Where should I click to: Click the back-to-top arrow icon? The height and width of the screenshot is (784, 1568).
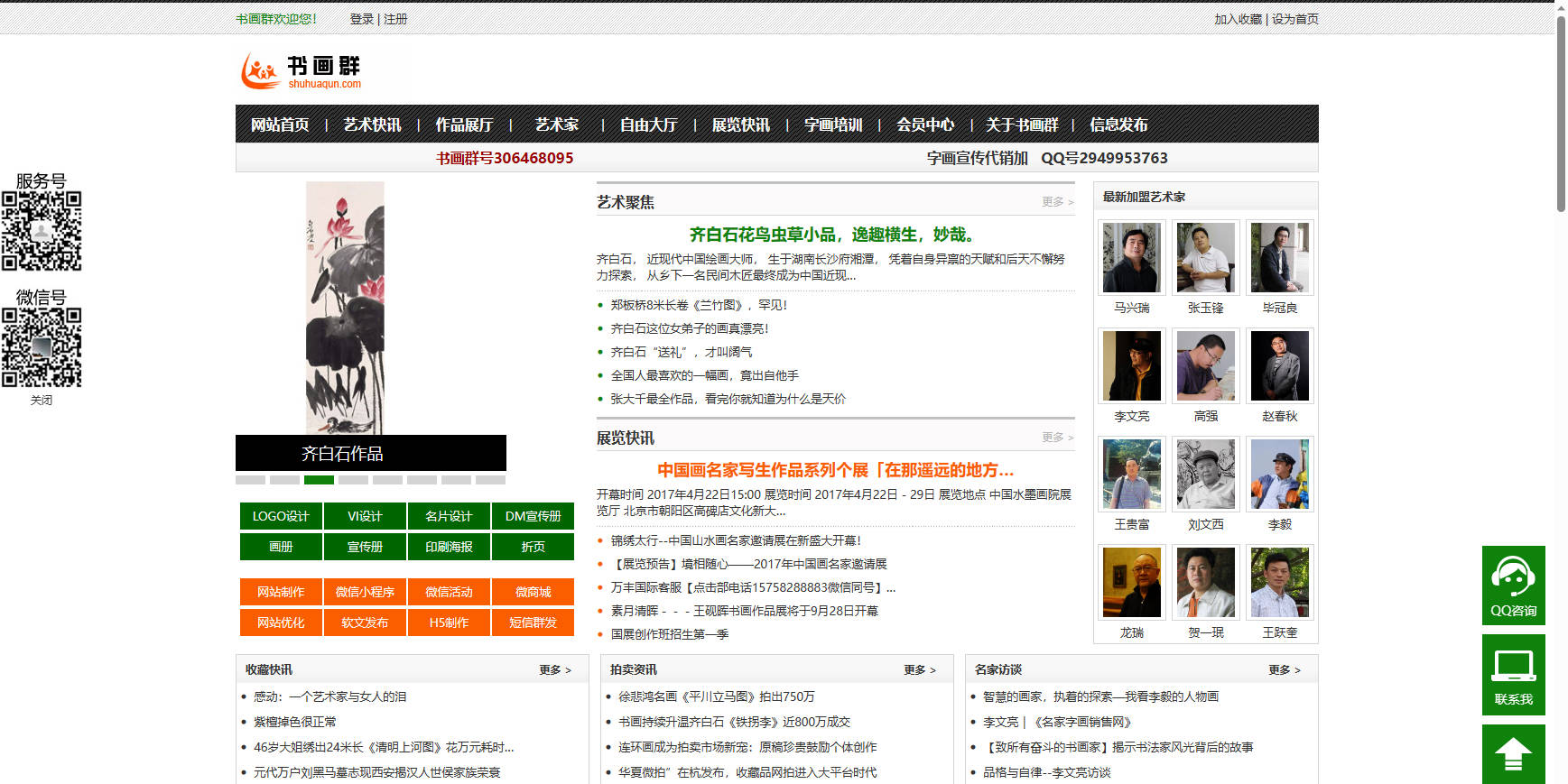[1513, 754]
